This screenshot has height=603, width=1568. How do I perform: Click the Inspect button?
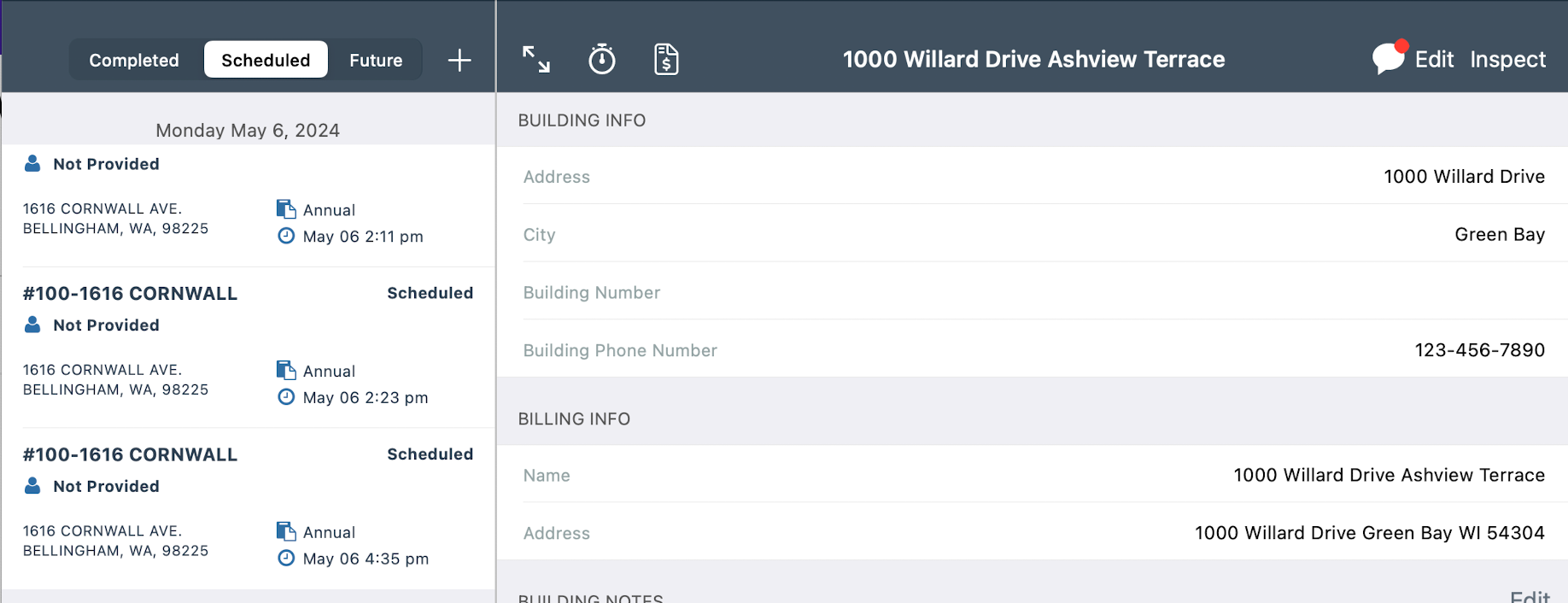pyautogui.click(x=1507, y=59)
